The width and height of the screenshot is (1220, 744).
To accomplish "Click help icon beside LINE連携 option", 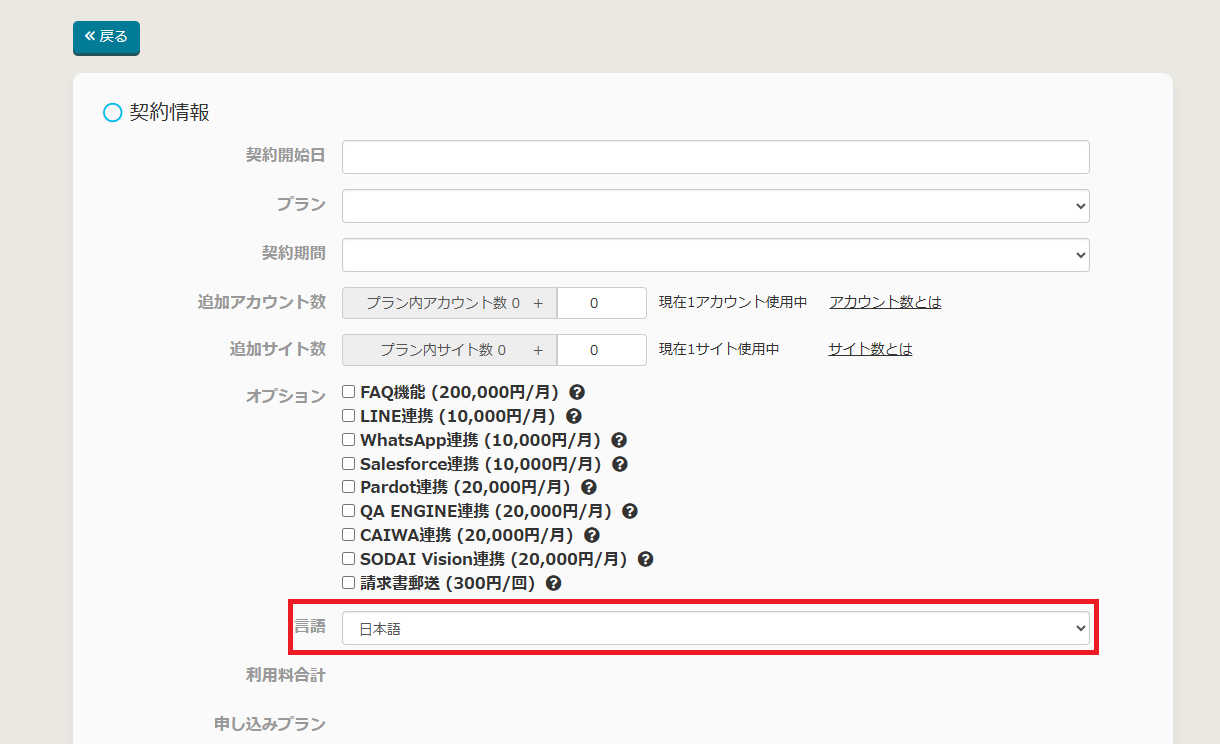I will click(573, 416).
